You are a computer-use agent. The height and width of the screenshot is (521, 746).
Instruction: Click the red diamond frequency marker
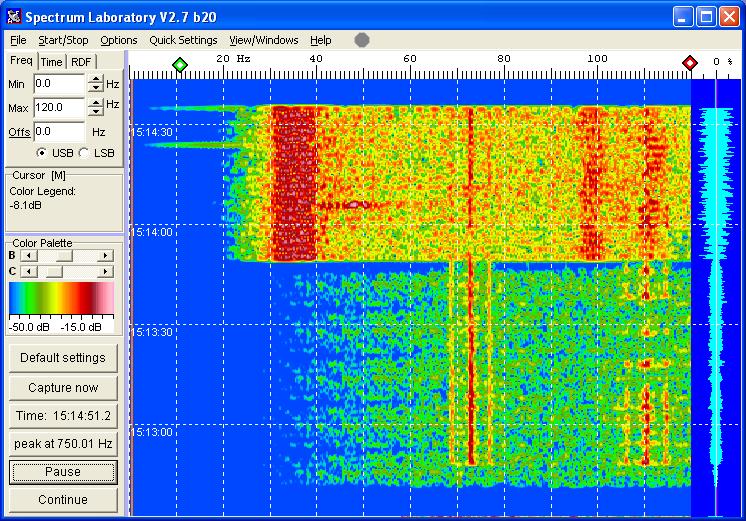[x=689, y=64]
